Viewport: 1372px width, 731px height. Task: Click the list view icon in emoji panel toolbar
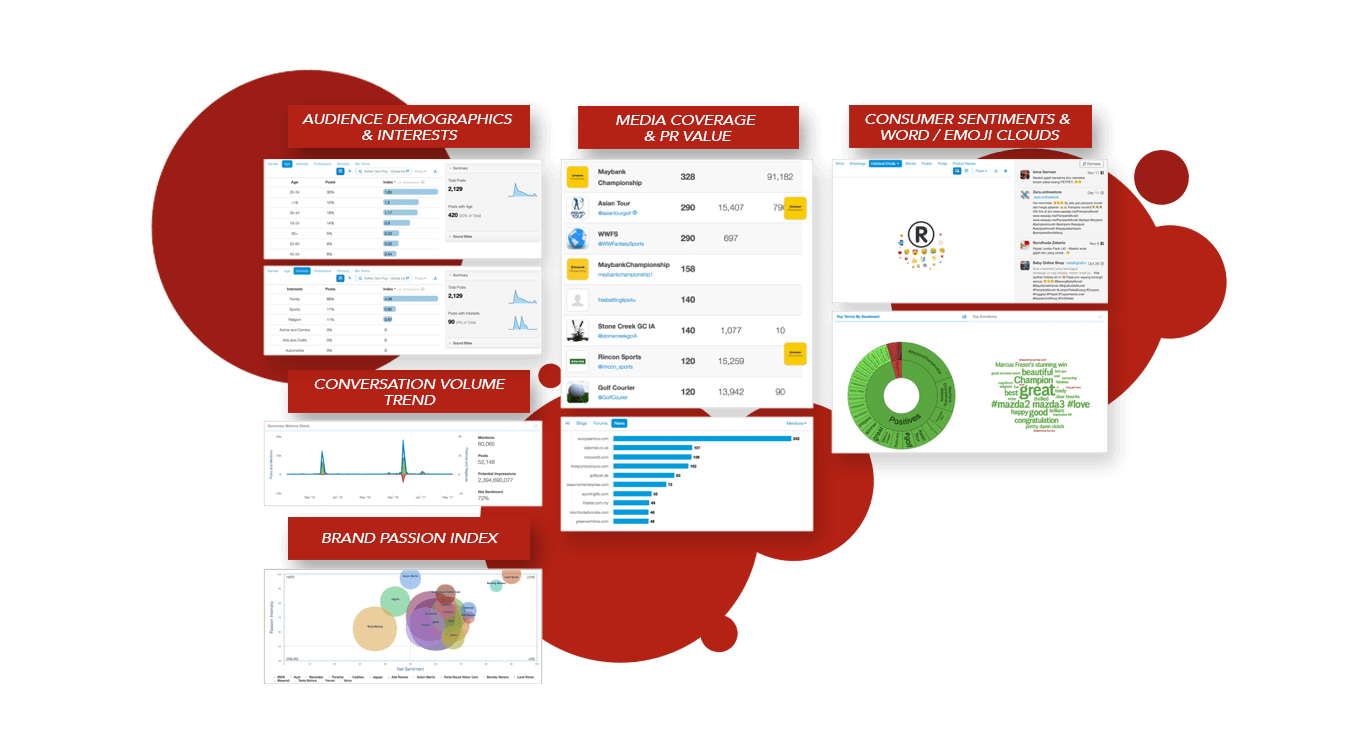coord(967,171)
